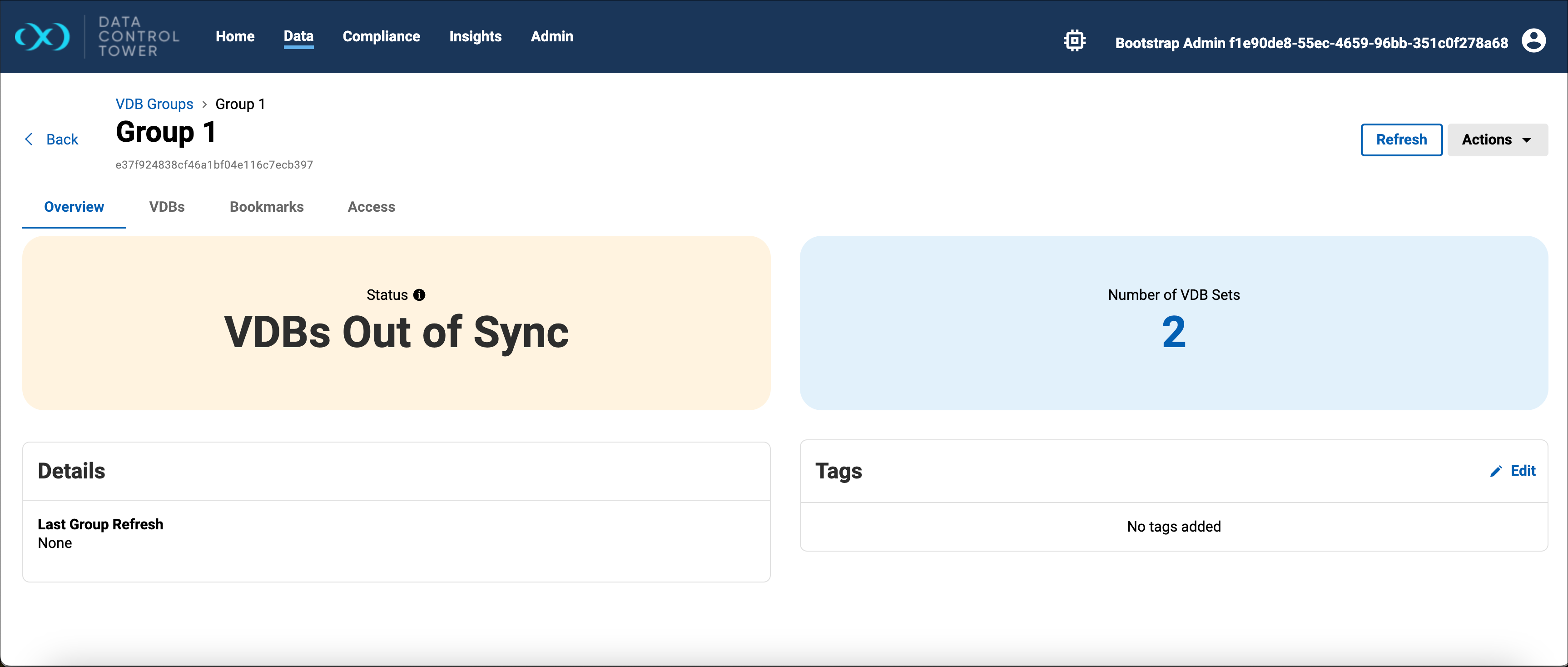
Task: Click the Status info icon
Action: pyautogui.click(x=419, y=295)
